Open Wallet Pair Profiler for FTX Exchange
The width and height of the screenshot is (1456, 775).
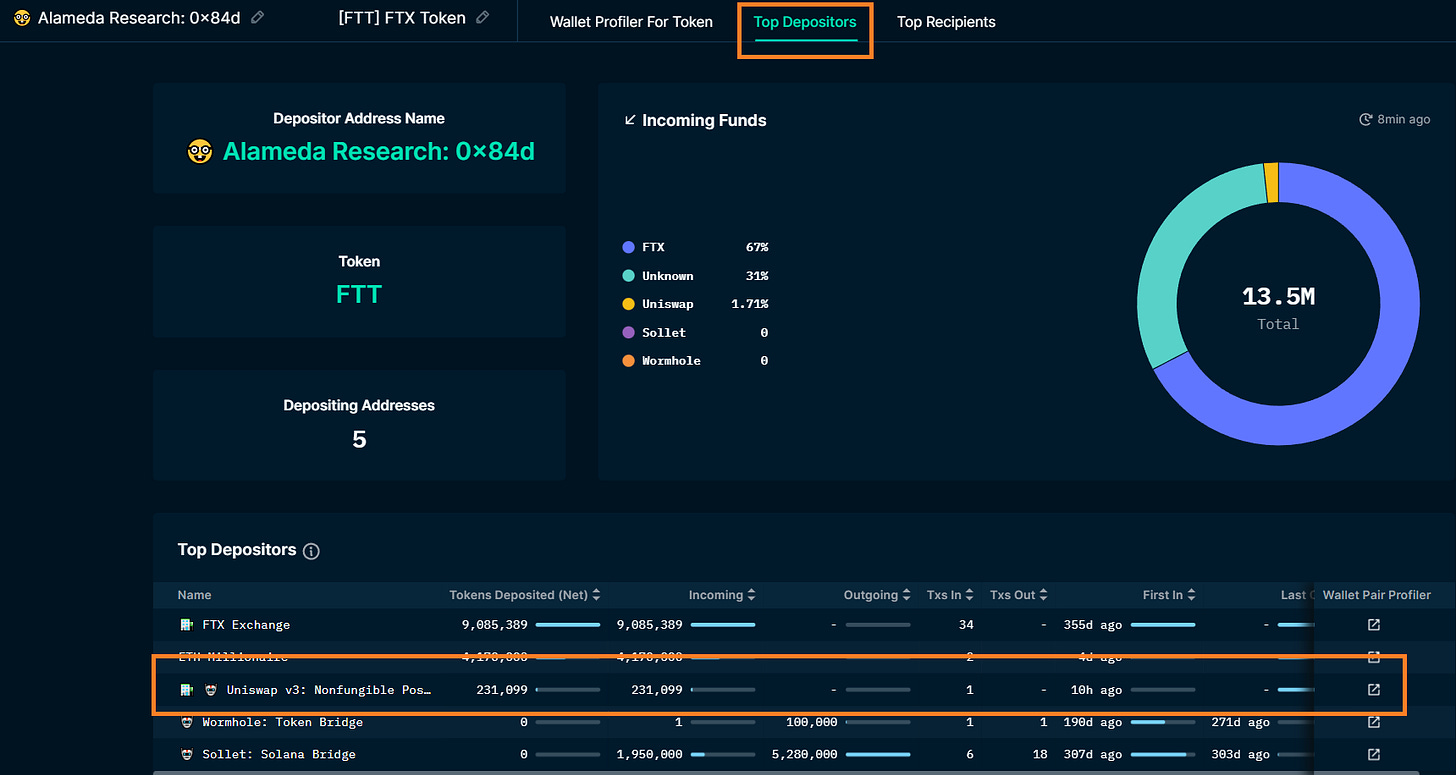coord(1374,625)
